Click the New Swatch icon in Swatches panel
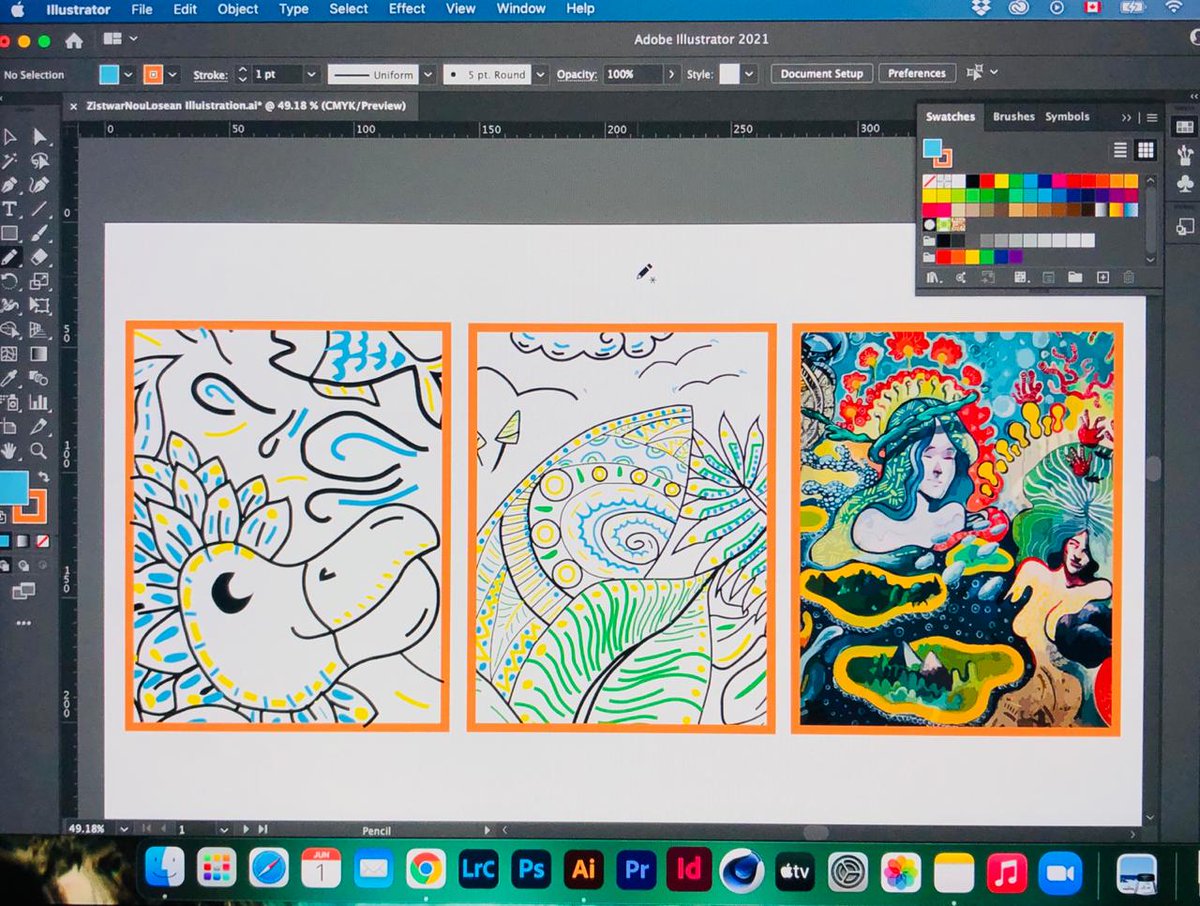This screenshot has width=1200, height=906. [x=1102, y=278]
